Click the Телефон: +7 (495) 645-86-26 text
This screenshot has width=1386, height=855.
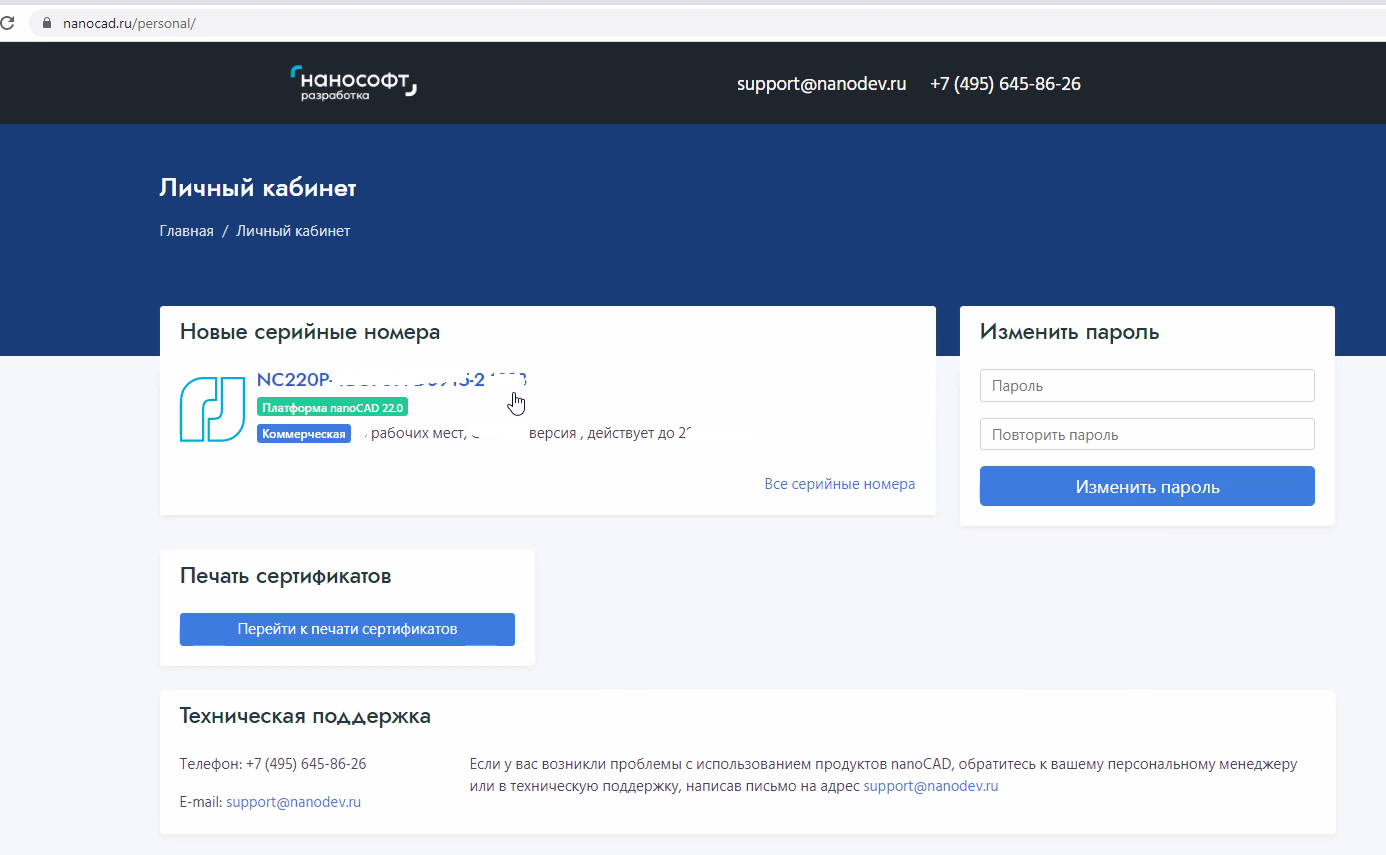(273, 764)
